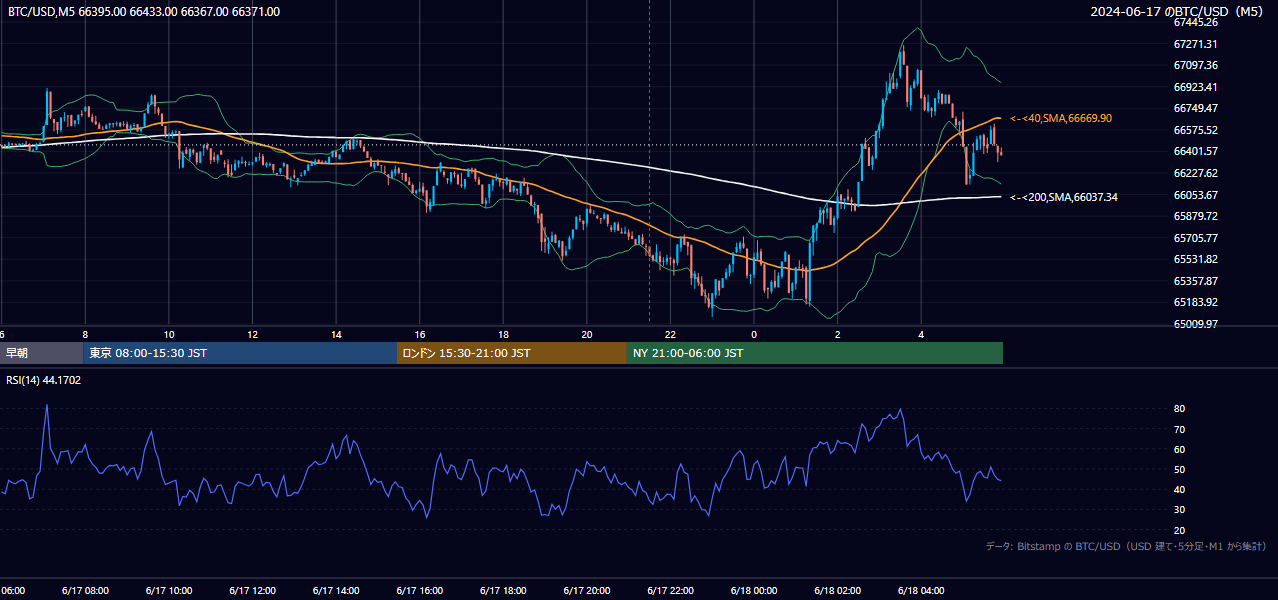Click the ロンドン 15:30-21:00 JST session bar
The height and width of the screenshot is (600, 1278).
(x=512, y=353)
